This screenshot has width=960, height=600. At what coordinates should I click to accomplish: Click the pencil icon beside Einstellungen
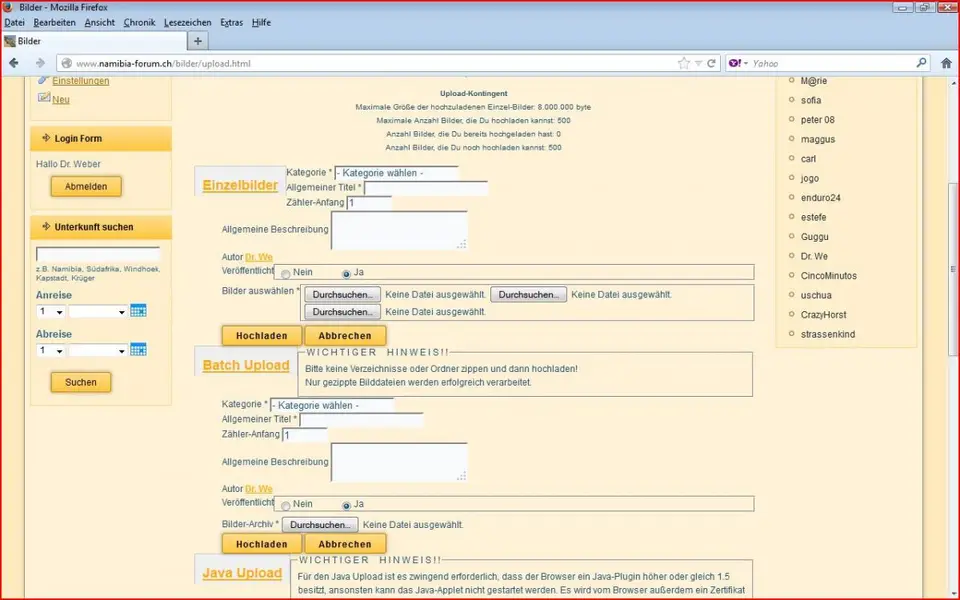[43, 80]
